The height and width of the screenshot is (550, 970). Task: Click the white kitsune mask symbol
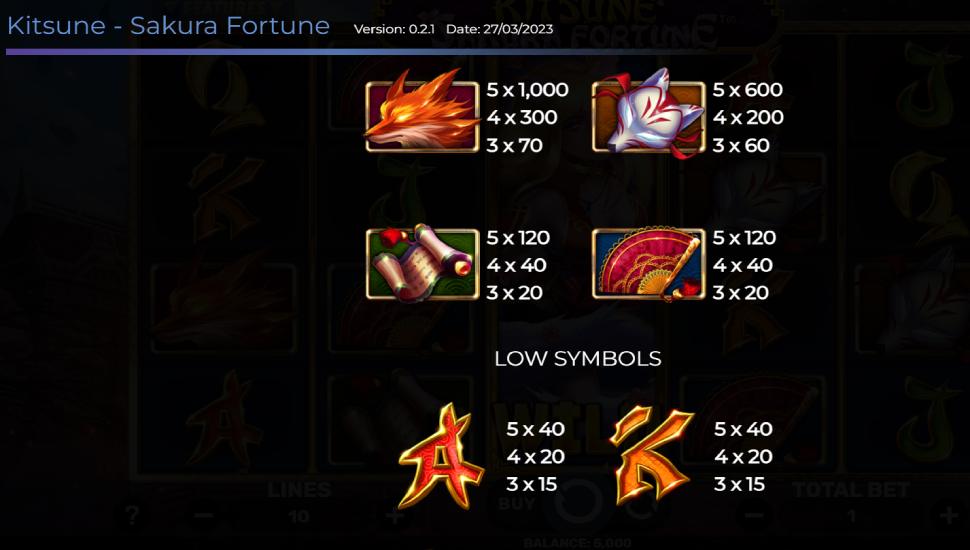coord(649,114)
